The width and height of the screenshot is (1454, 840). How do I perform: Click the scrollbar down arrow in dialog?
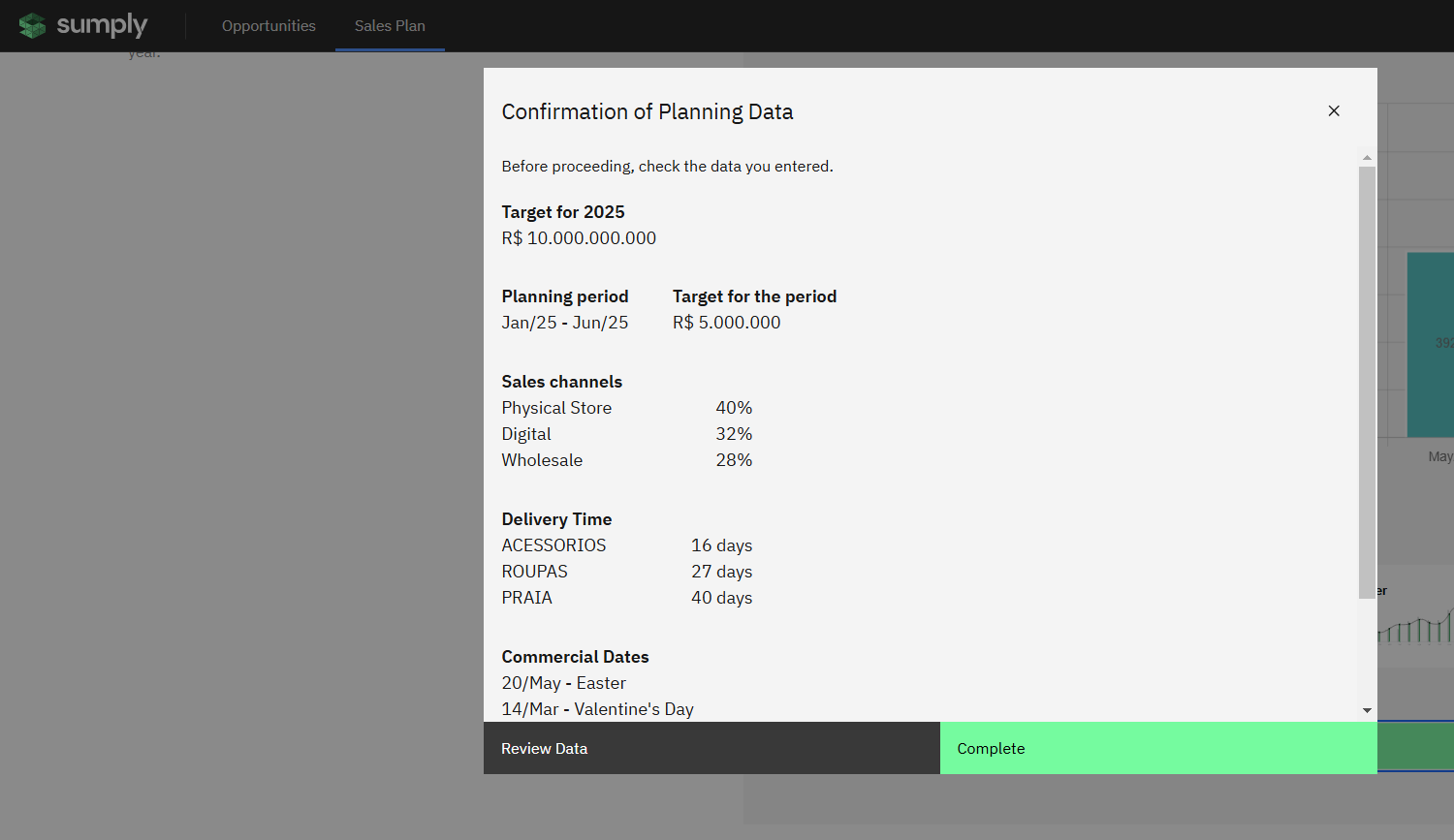[x=1367, y=710]
